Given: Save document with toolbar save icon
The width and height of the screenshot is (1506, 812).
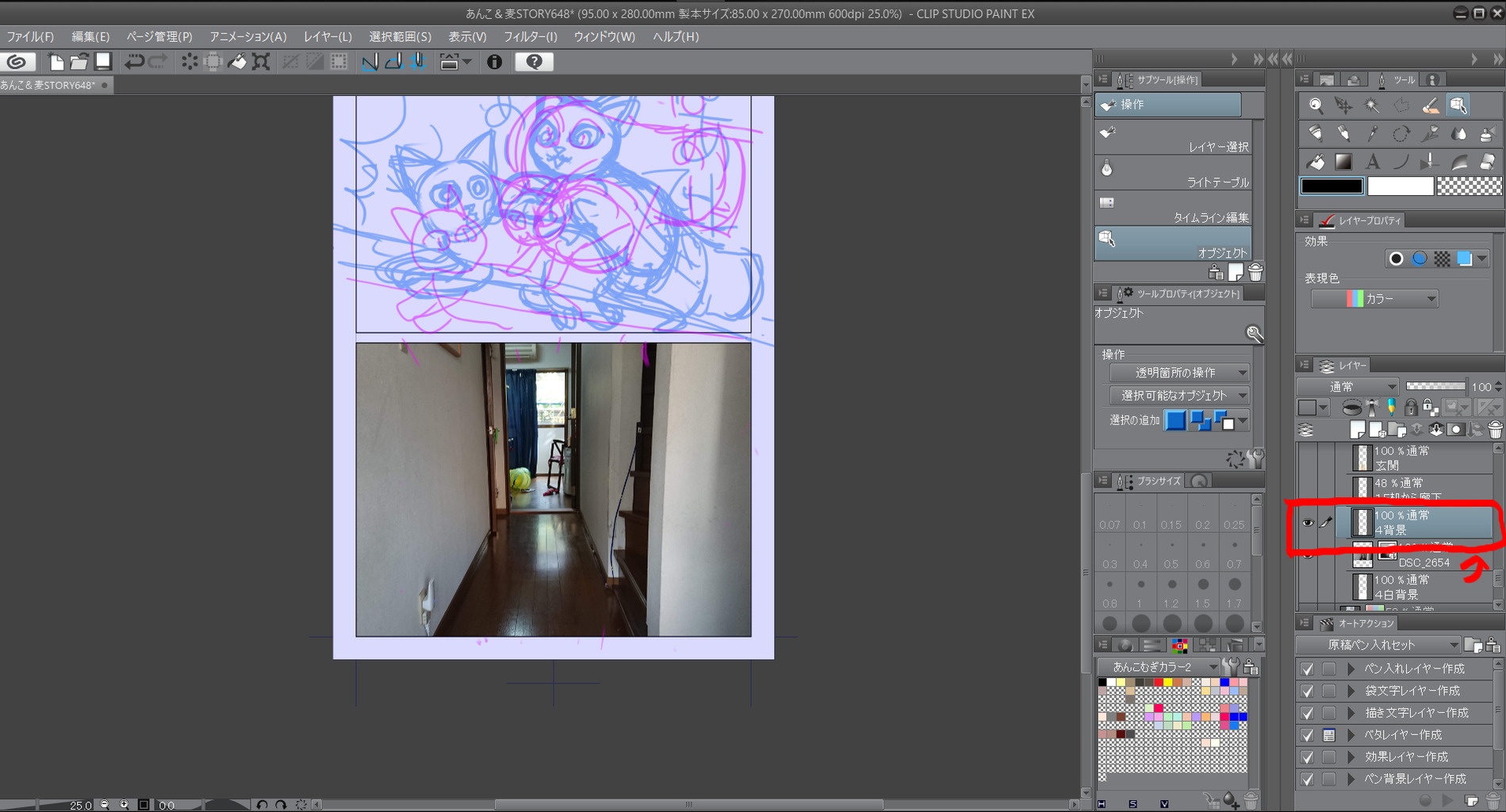Looking at the screenshot, I should point(103,62).
